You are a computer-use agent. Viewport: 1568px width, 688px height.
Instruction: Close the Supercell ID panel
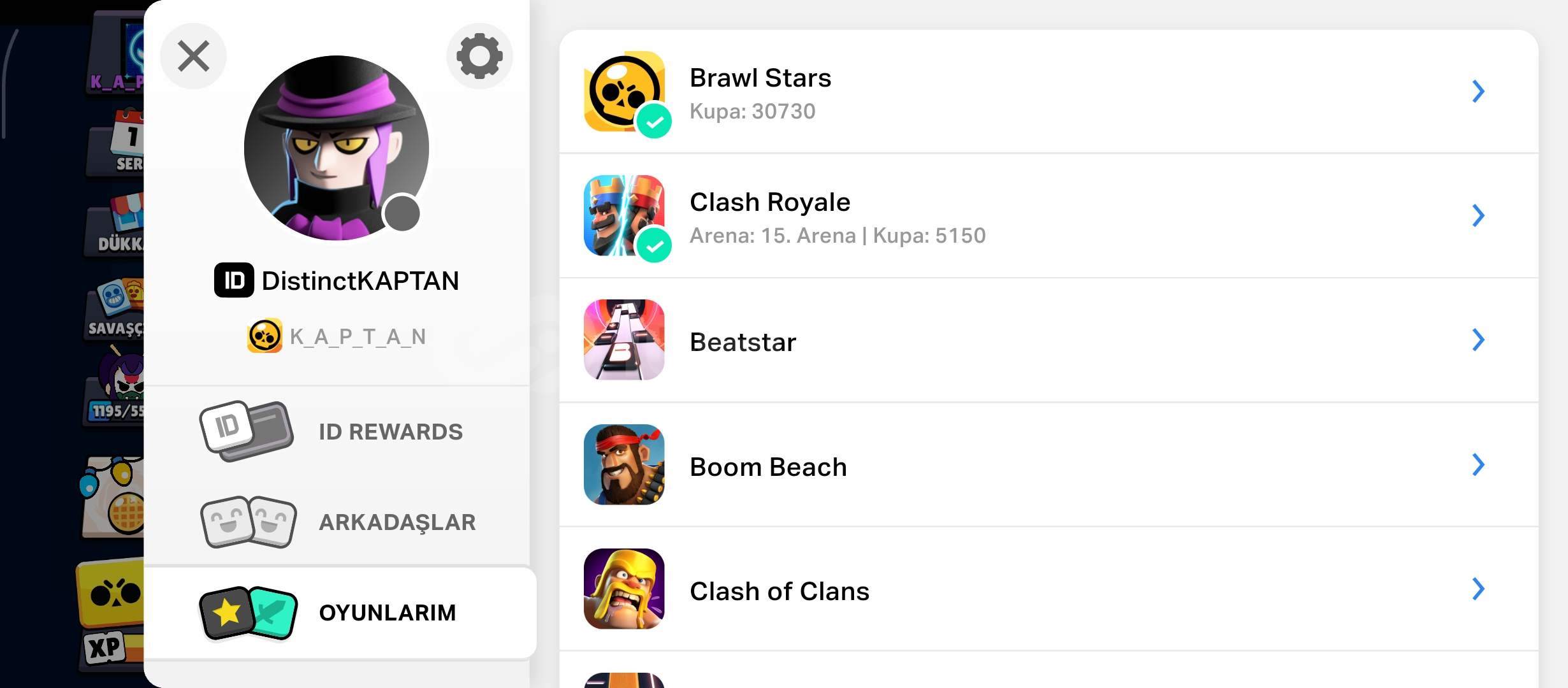click(x=193, y=56)
